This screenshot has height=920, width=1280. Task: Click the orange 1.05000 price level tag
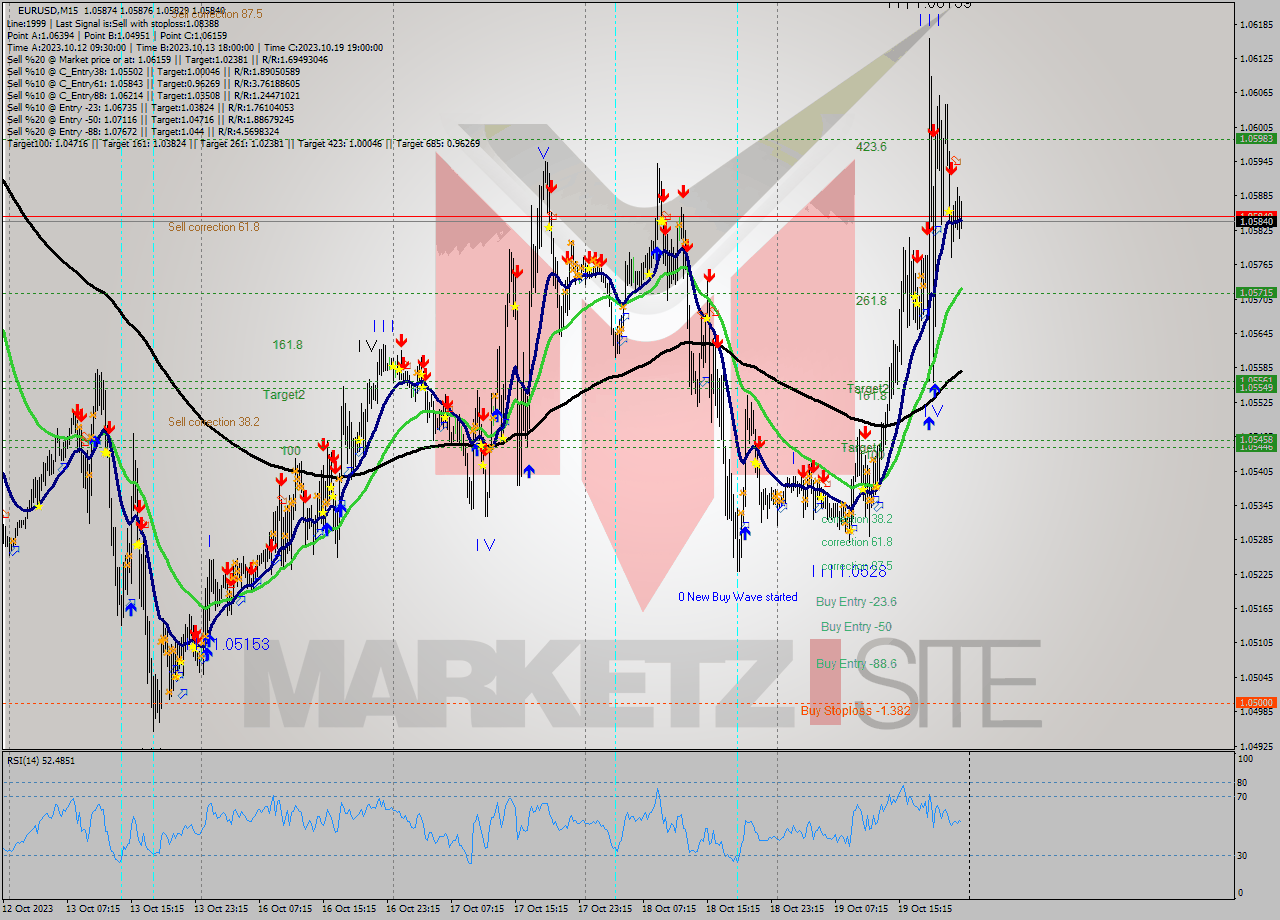[1256, 702]
